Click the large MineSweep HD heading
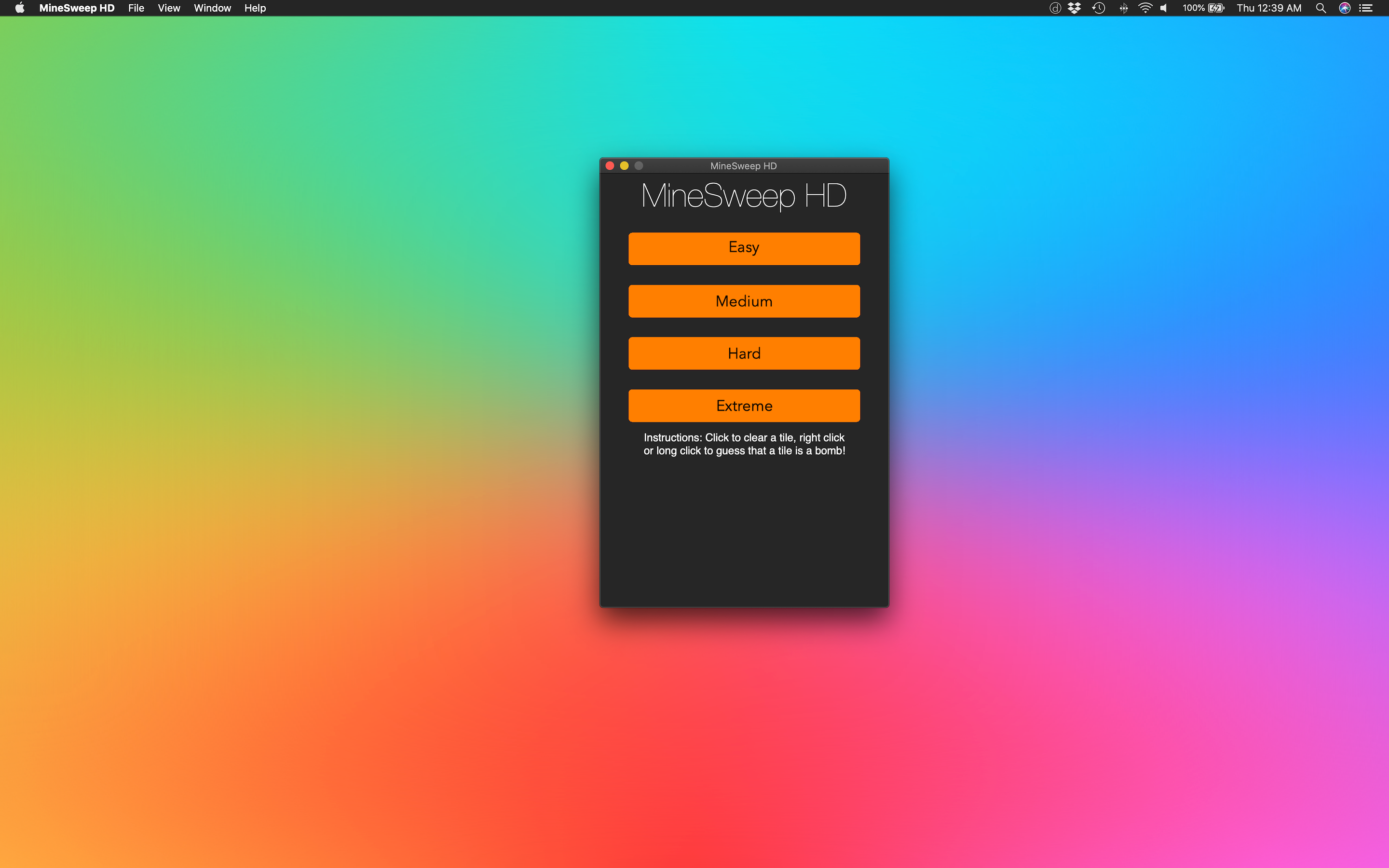The width and height of the screenshot is (1389, 868). click(744, 196)
